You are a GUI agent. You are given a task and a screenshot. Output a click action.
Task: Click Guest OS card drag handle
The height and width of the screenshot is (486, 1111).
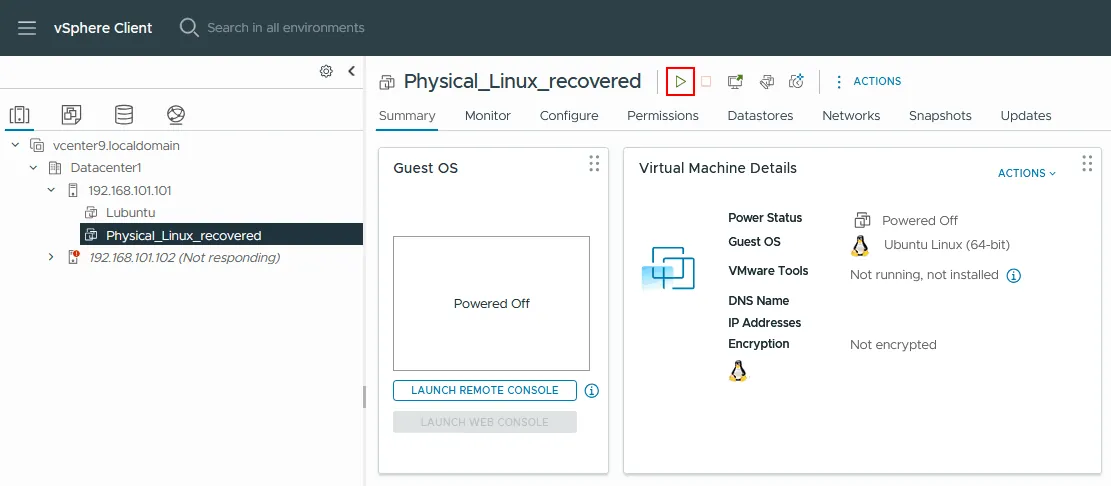[594, 164]
